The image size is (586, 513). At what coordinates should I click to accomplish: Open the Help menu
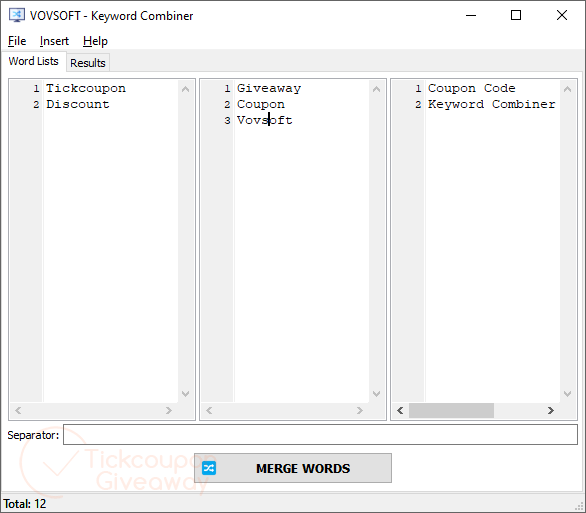(95, 41)
